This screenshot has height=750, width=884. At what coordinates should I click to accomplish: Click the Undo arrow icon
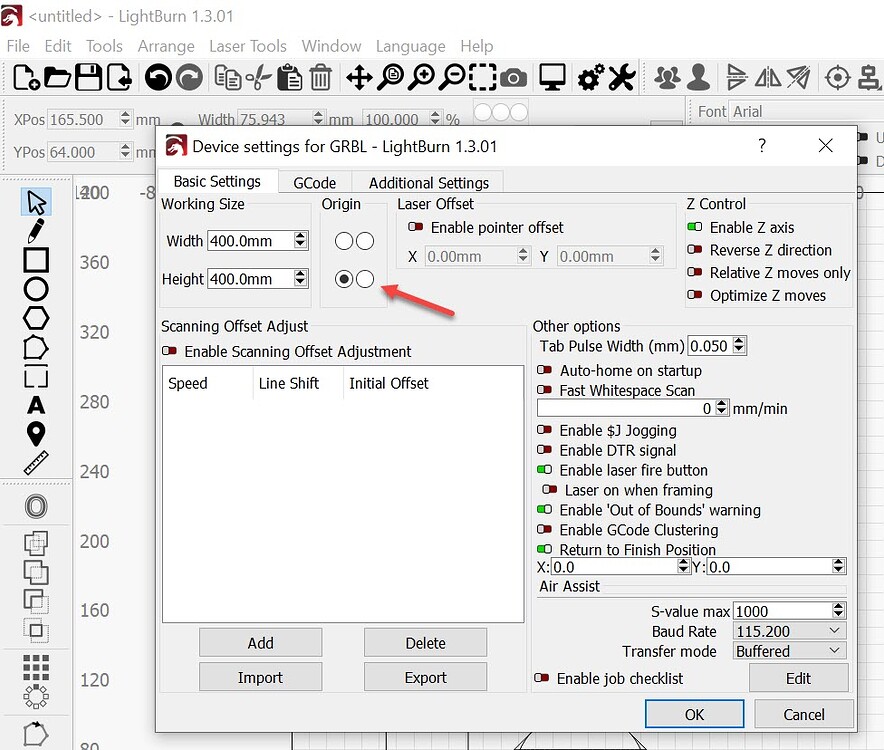pyautogui.click(x=157, y=77)
